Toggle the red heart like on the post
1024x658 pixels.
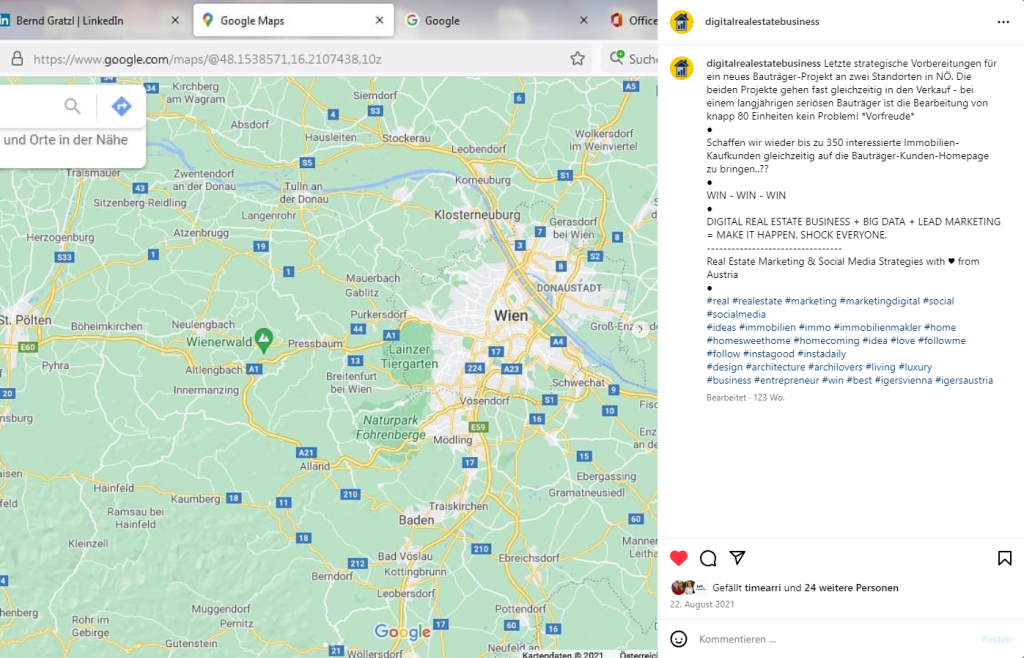click(679, 558)
